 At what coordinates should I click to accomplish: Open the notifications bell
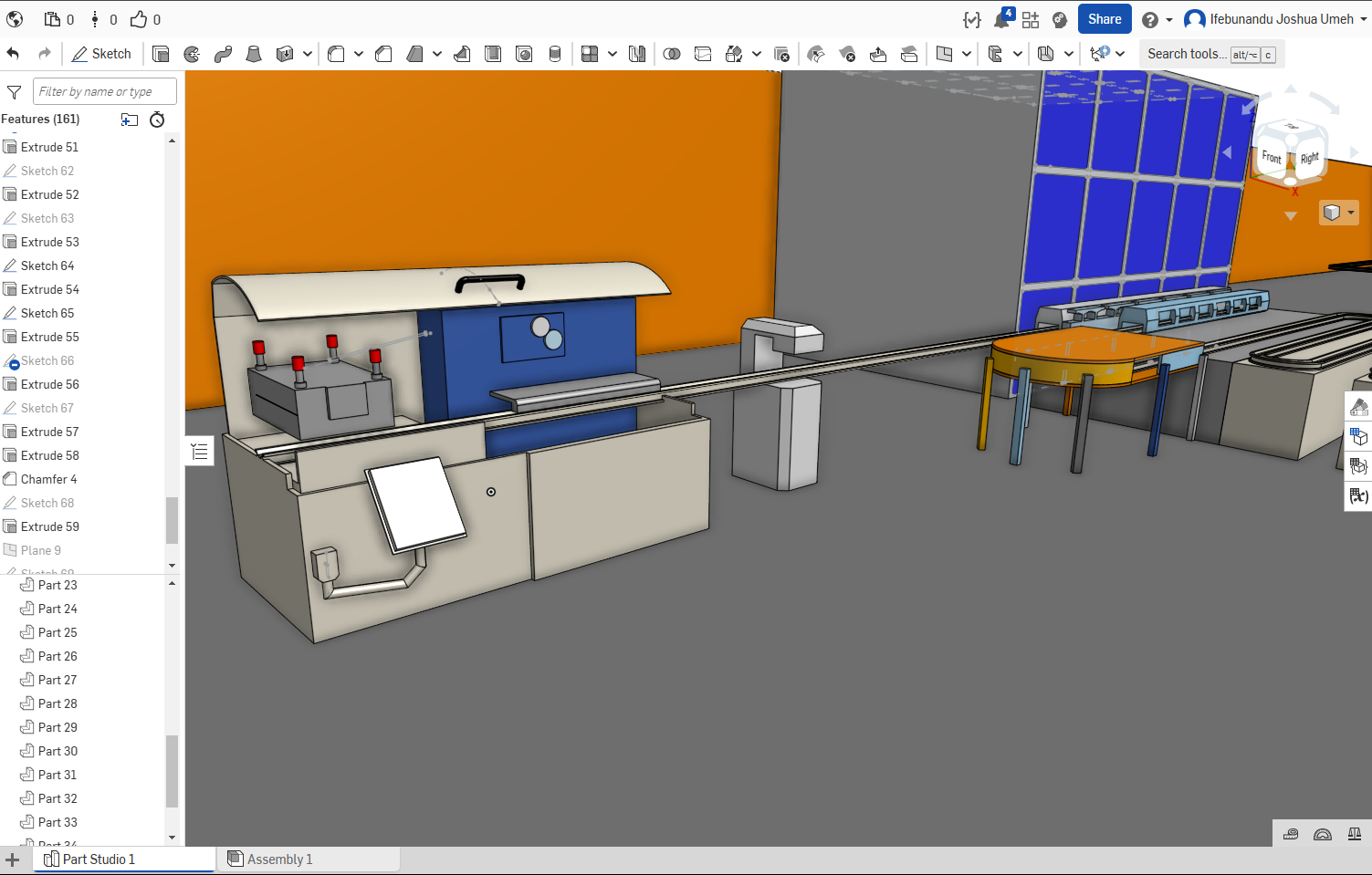[x=1002, y=19]
